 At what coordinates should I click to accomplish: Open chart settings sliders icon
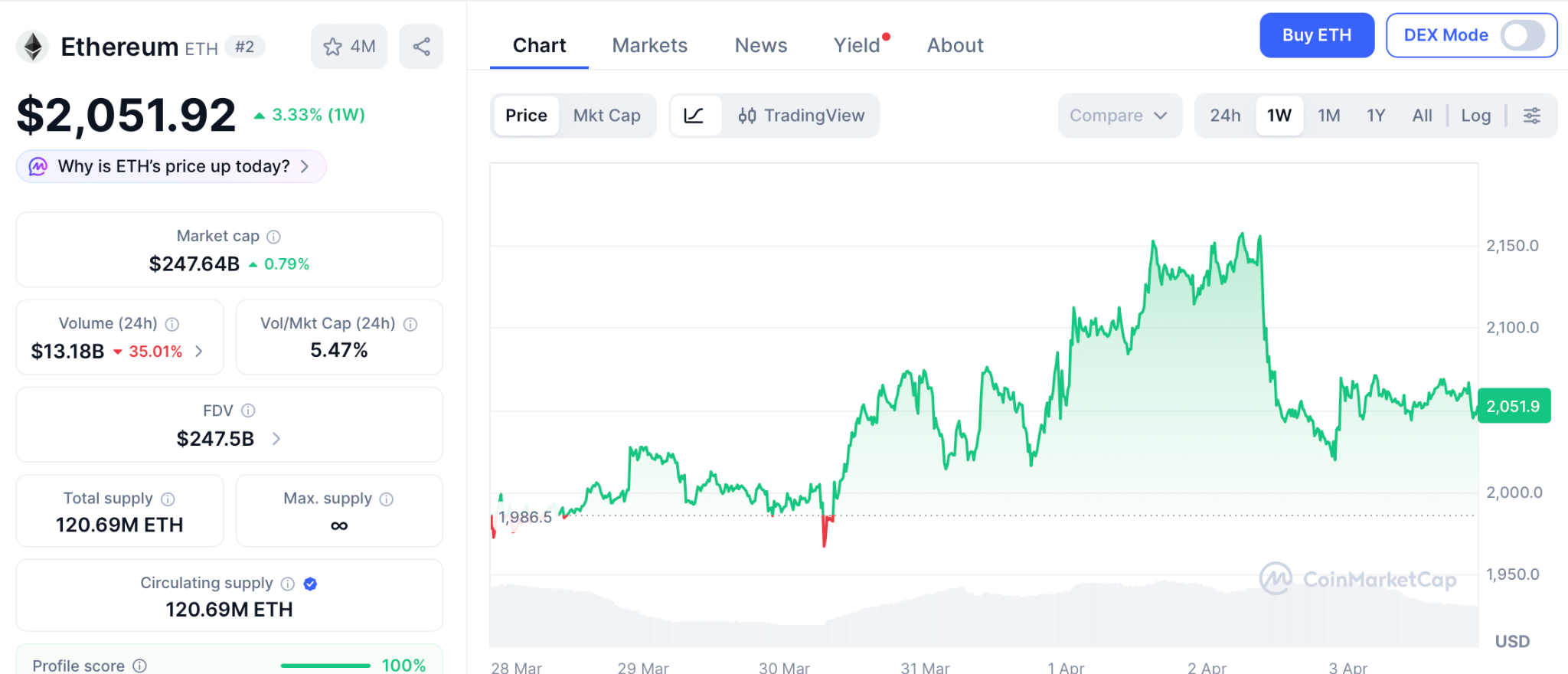[x=1532, y=116]
